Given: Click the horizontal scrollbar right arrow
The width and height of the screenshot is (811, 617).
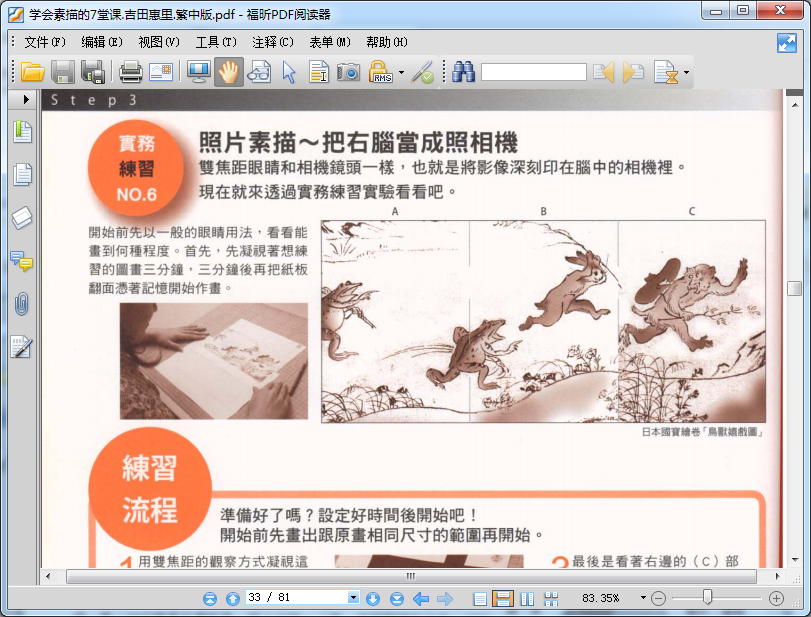Looking at the screenshot, I should 777,576.
